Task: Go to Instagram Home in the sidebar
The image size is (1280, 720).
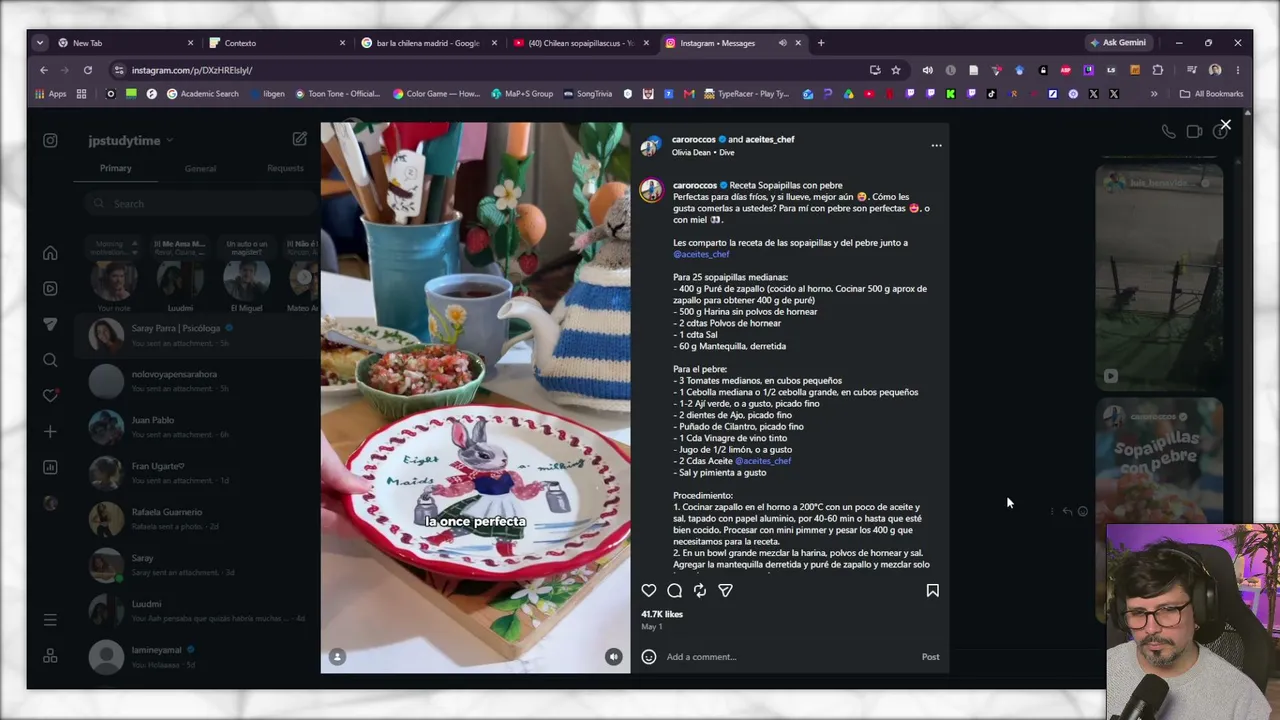Action: click(50, 253)
